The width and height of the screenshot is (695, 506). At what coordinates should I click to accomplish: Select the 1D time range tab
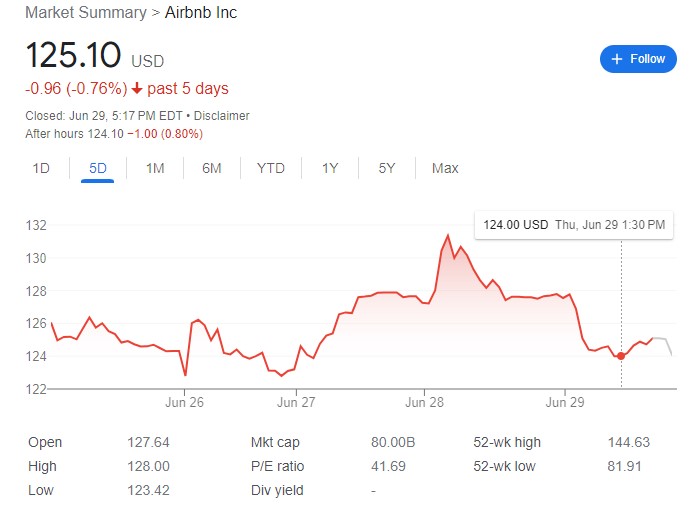tap(41, 168)
